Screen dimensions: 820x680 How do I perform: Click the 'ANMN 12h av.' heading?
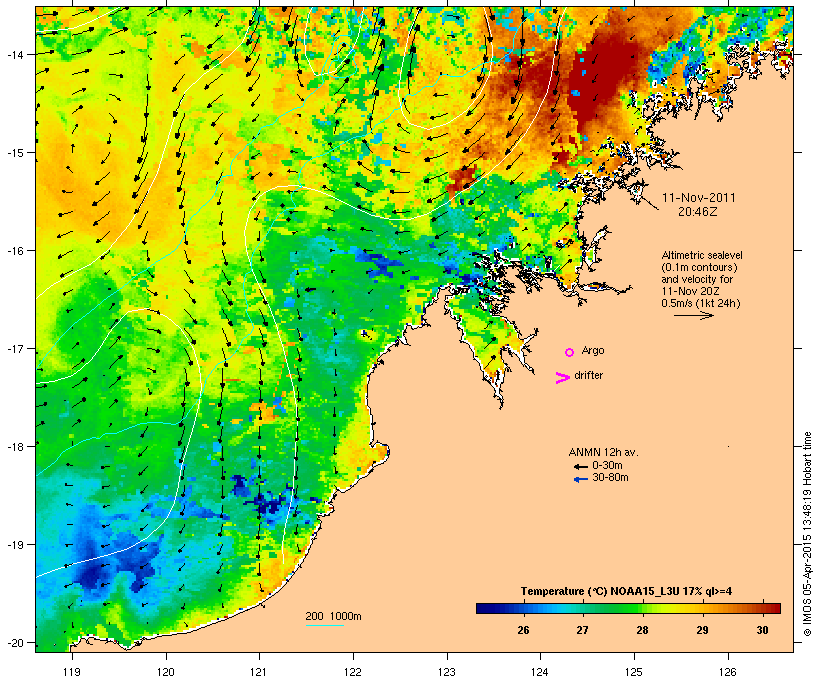[x=603, y=452]
